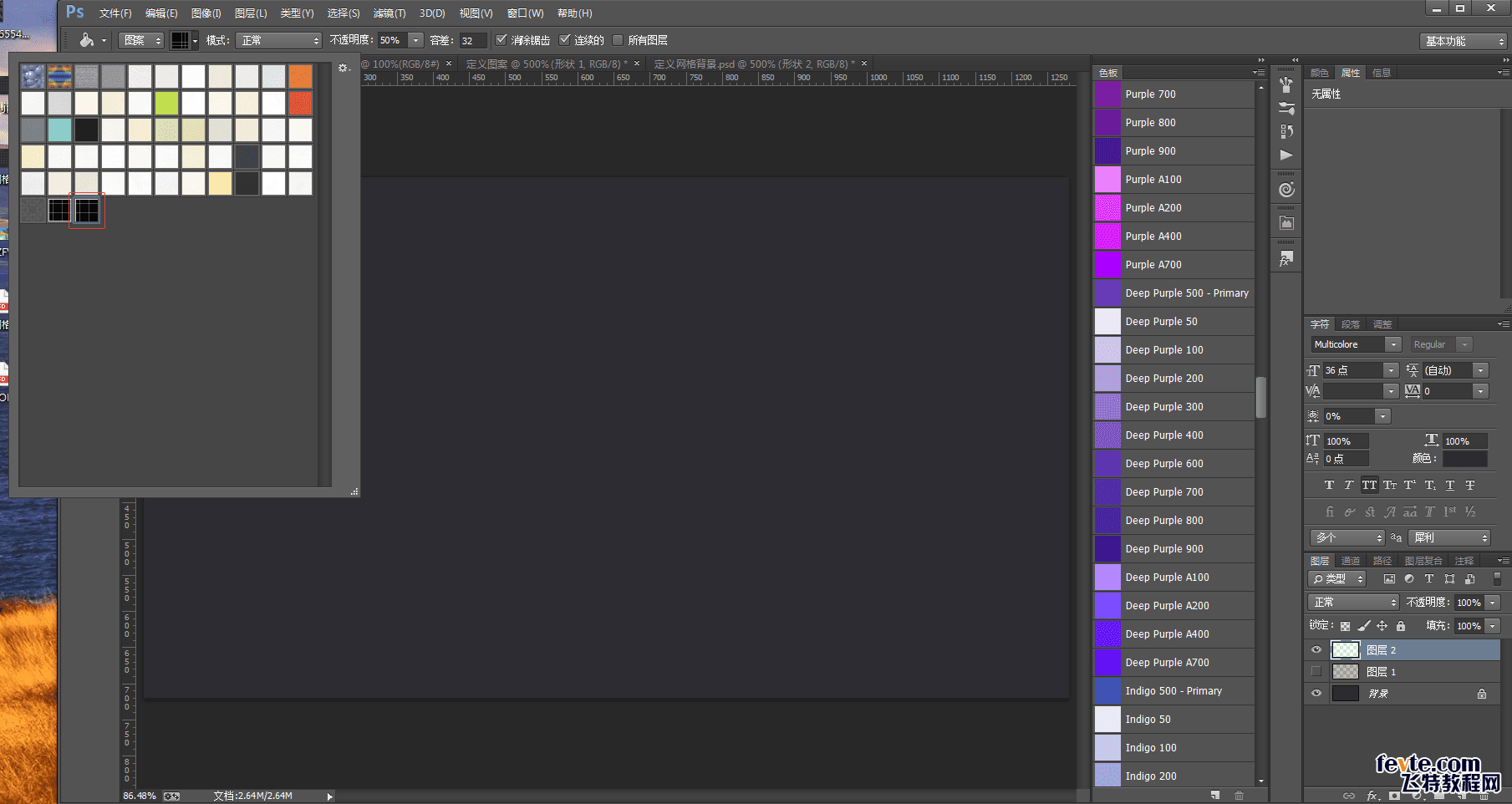The width and height of the screenshot is (1512, 804).
Task: Open the History panel icon
Action: [1286, 131]
